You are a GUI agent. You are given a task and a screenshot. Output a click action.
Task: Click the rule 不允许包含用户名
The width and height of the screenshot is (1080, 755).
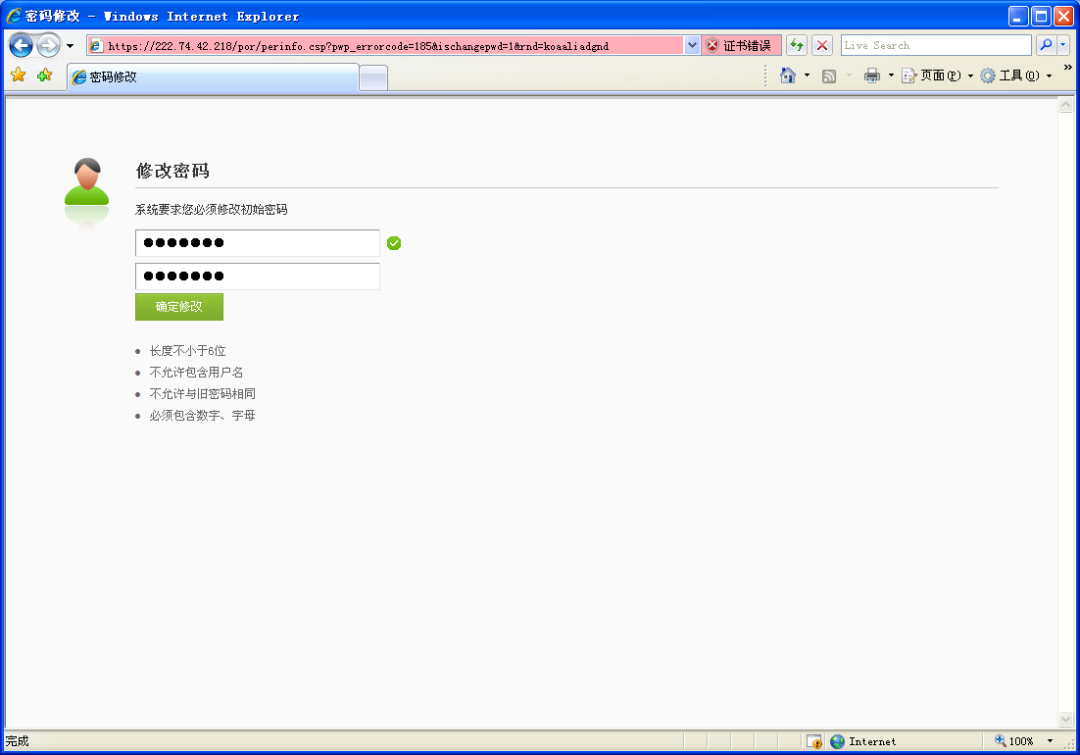tap(196, 372)
